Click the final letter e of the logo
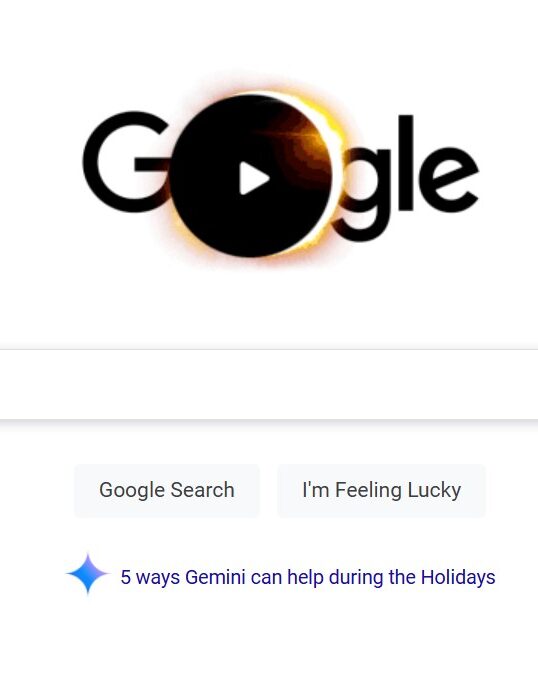Image resolution: width=538 pixels, height=676 pixels. 449,179
